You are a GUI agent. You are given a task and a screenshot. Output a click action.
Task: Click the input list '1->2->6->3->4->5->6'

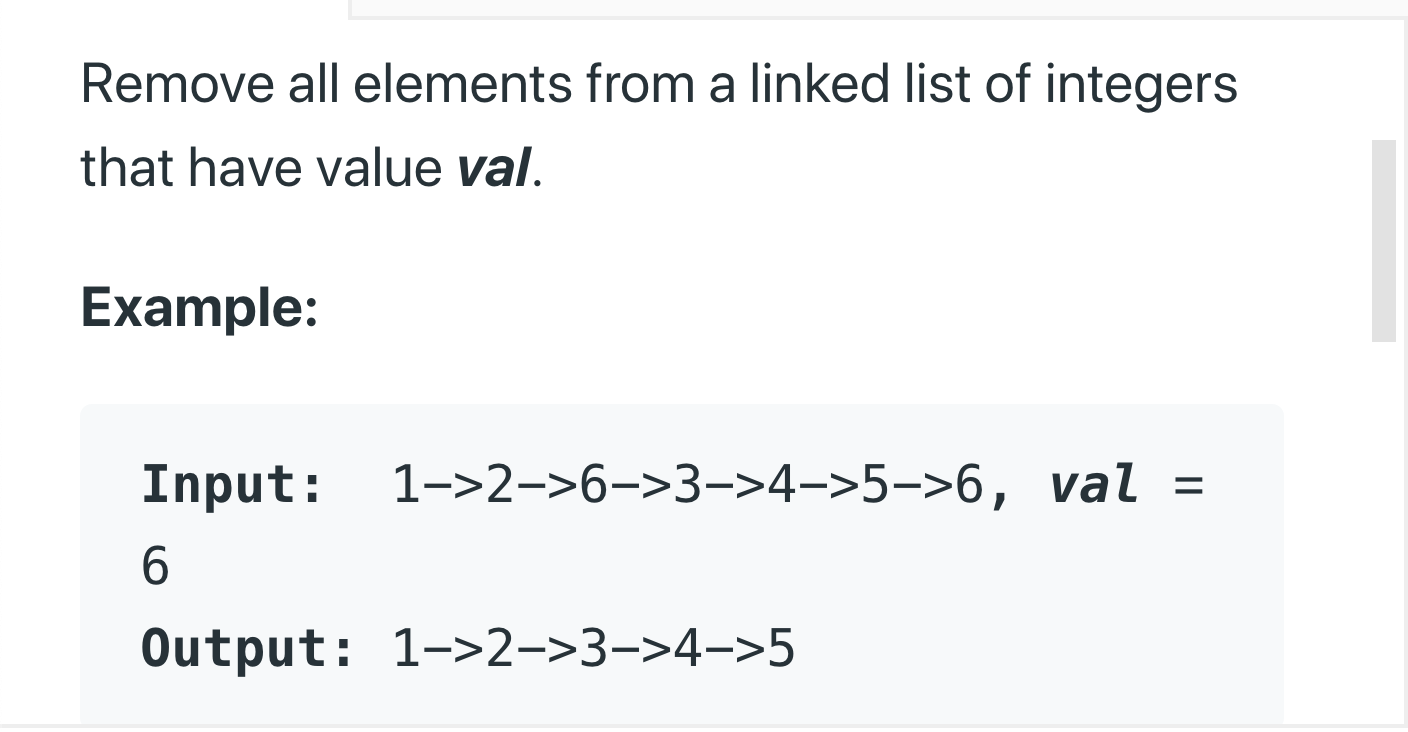pos(688,485)
